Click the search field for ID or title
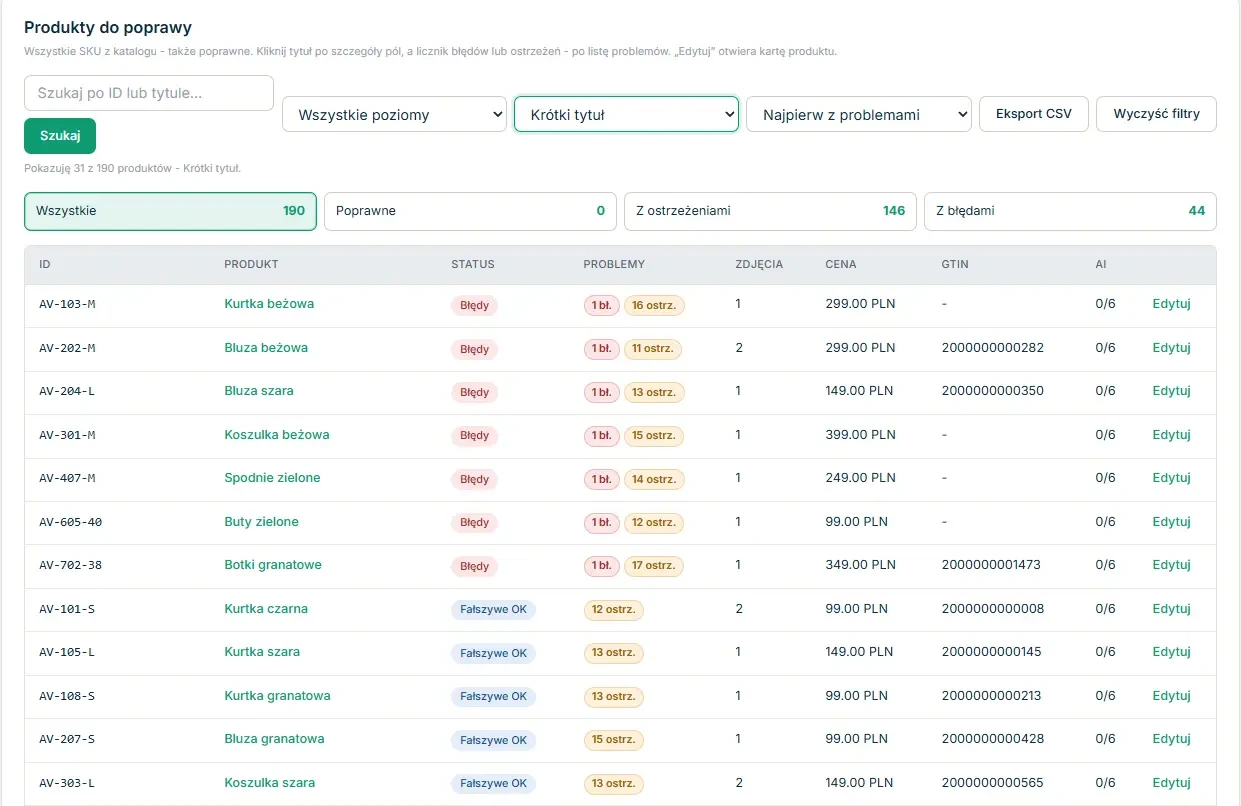 [149, 93]
